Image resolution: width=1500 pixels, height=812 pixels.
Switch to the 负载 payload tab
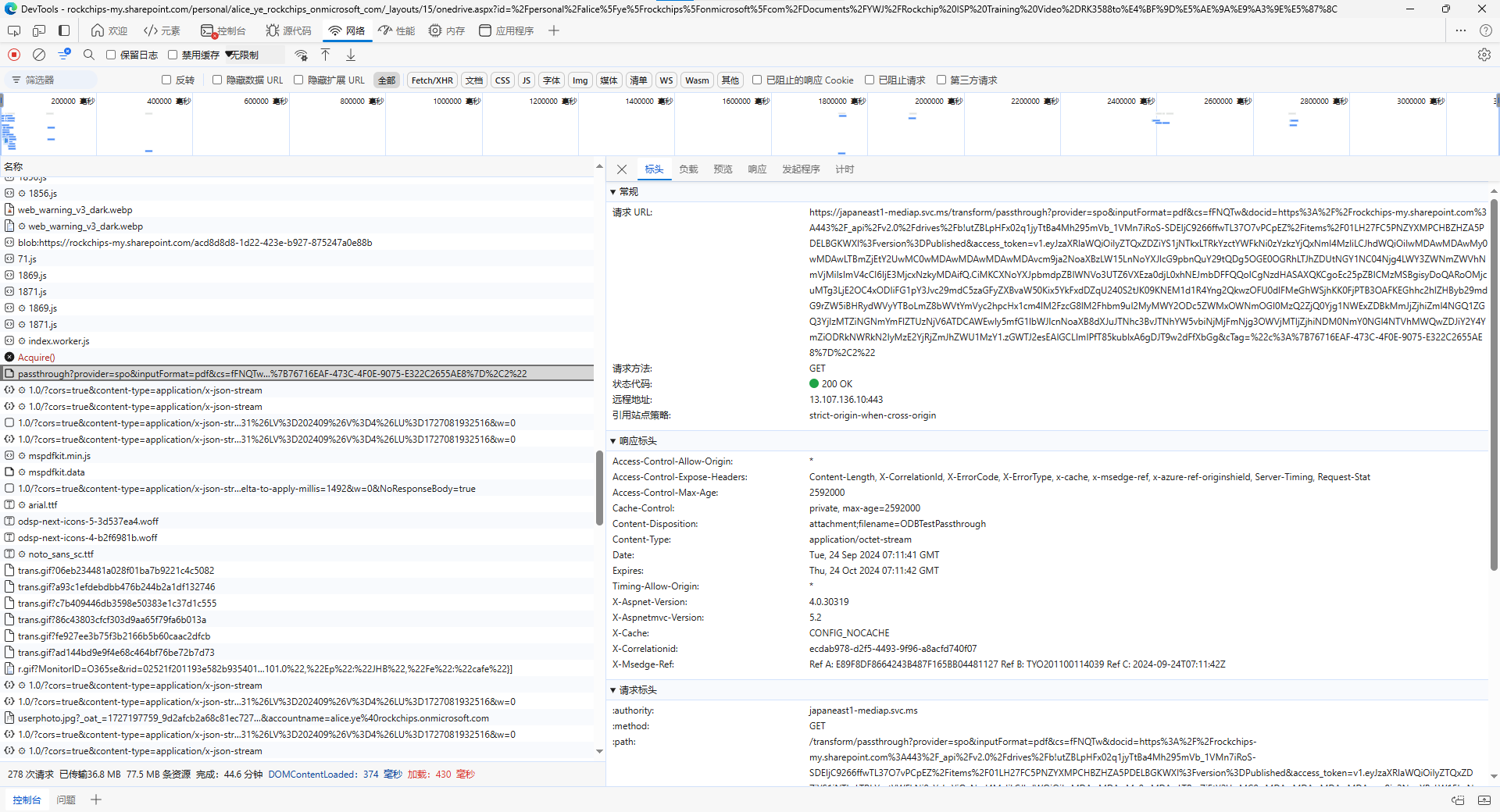click(x=688, y=169)
